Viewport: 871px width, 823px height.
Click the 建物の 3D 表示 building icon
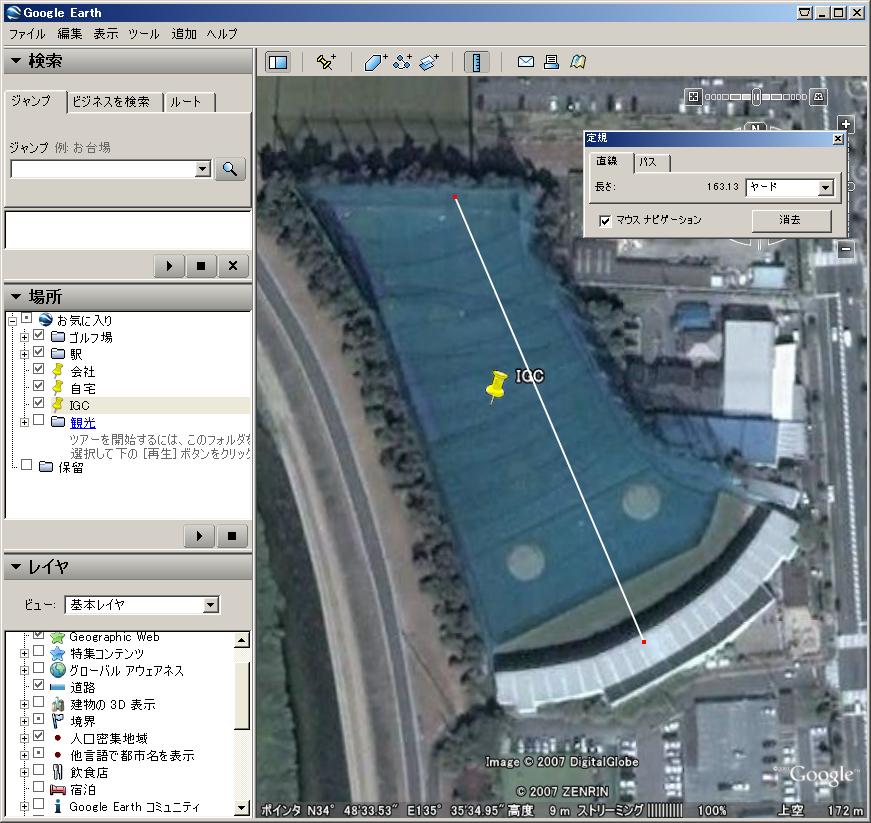pyautogui.click(x=58, y=704)
